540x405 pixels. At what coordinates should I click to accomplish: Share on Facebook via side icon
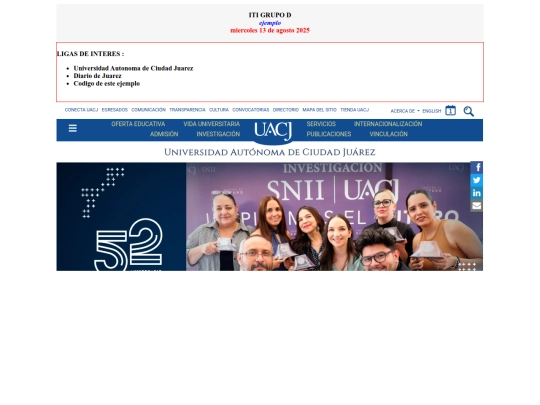pos(477,167)
